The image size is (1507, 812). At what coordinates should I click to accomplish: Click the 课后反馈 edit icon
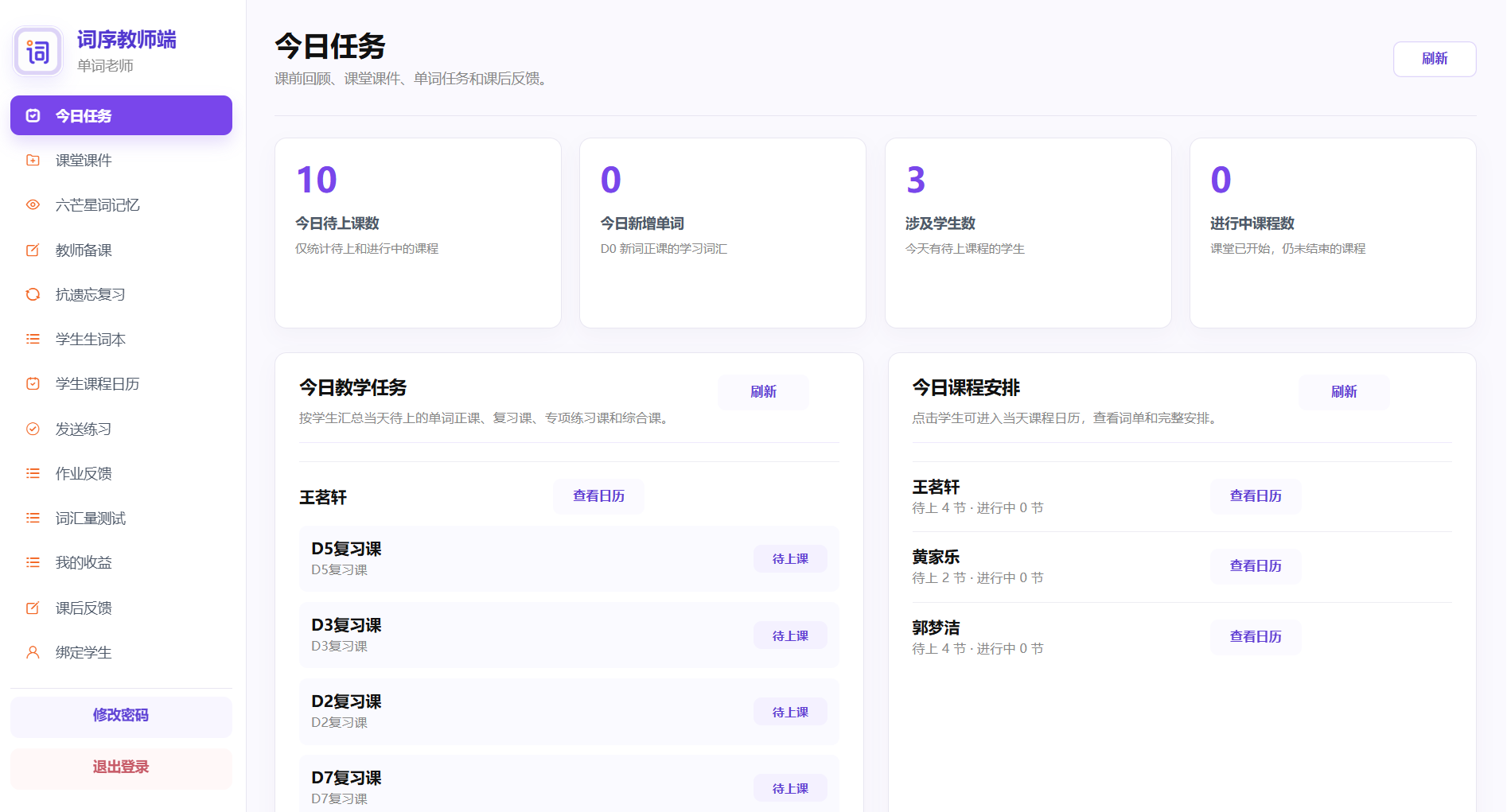coord(33,608)
